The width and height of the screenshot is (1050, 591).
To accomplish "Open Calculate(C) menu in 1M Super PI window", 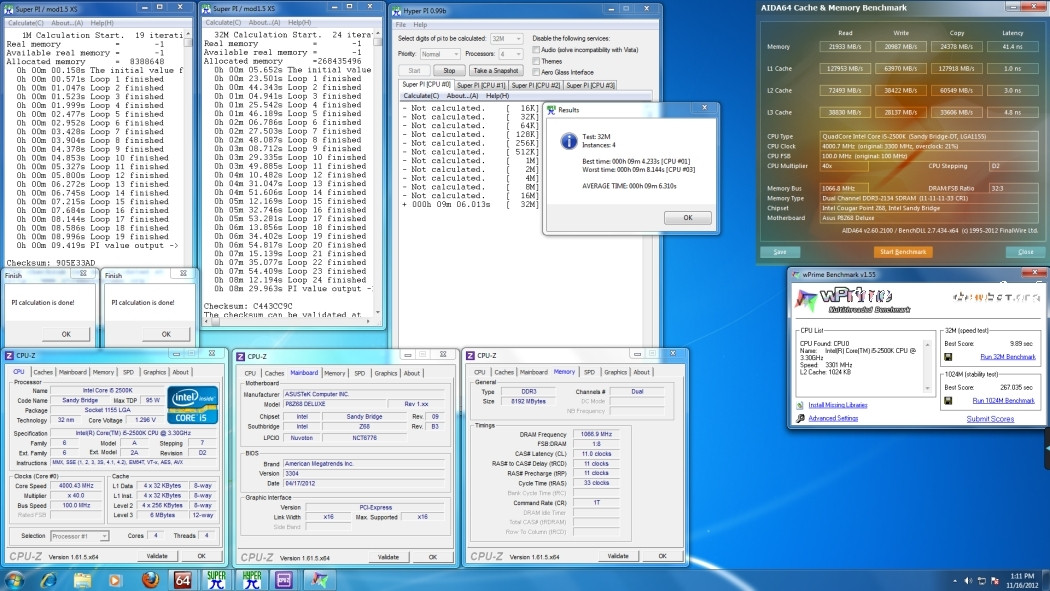I will pos(25,23).
